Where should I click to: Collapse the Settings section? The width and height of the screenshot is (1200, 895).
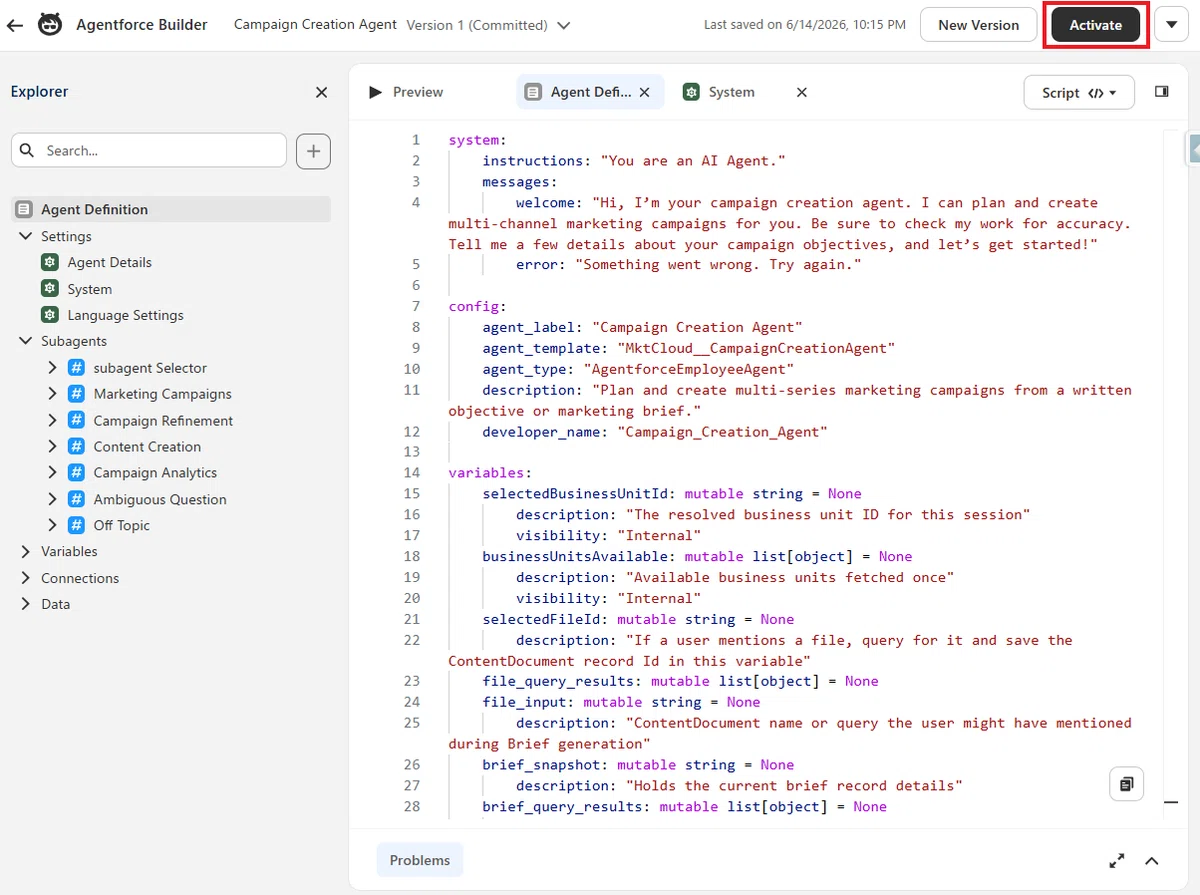[25, 236]
